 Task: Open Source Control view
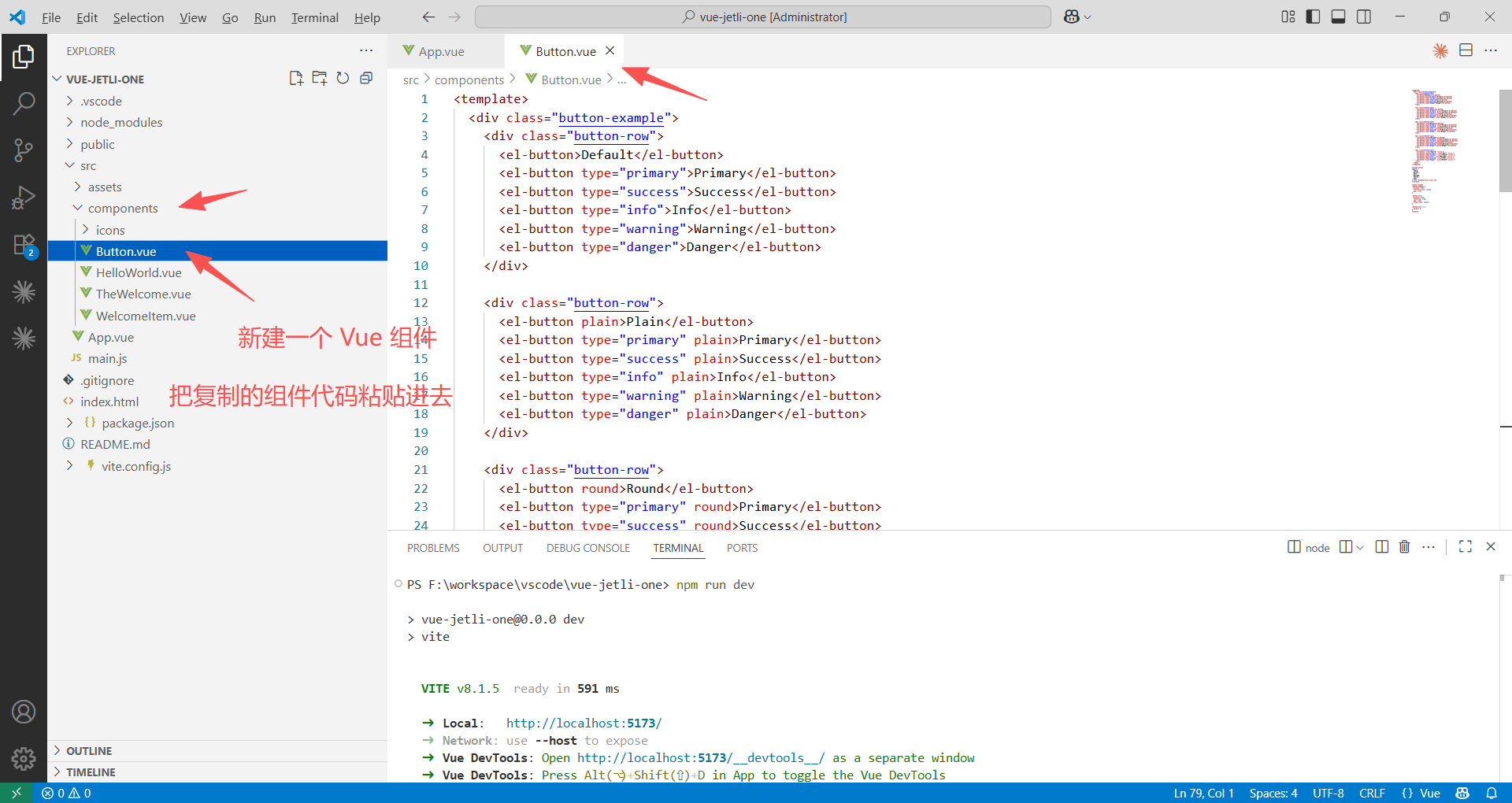coord(24,150)
